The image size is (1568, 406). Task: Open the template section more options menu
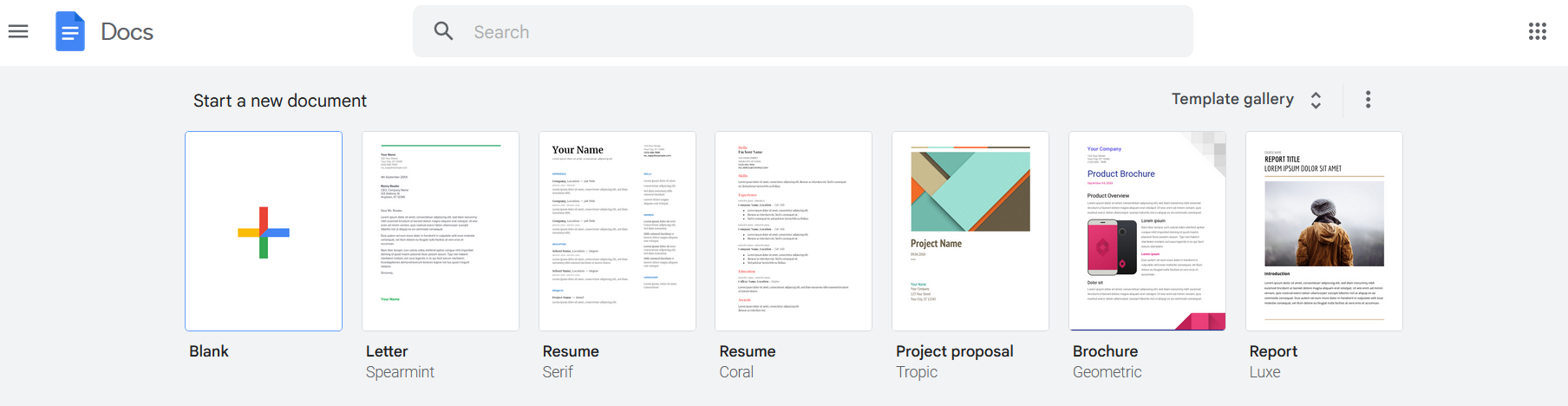pos(1368,100)
